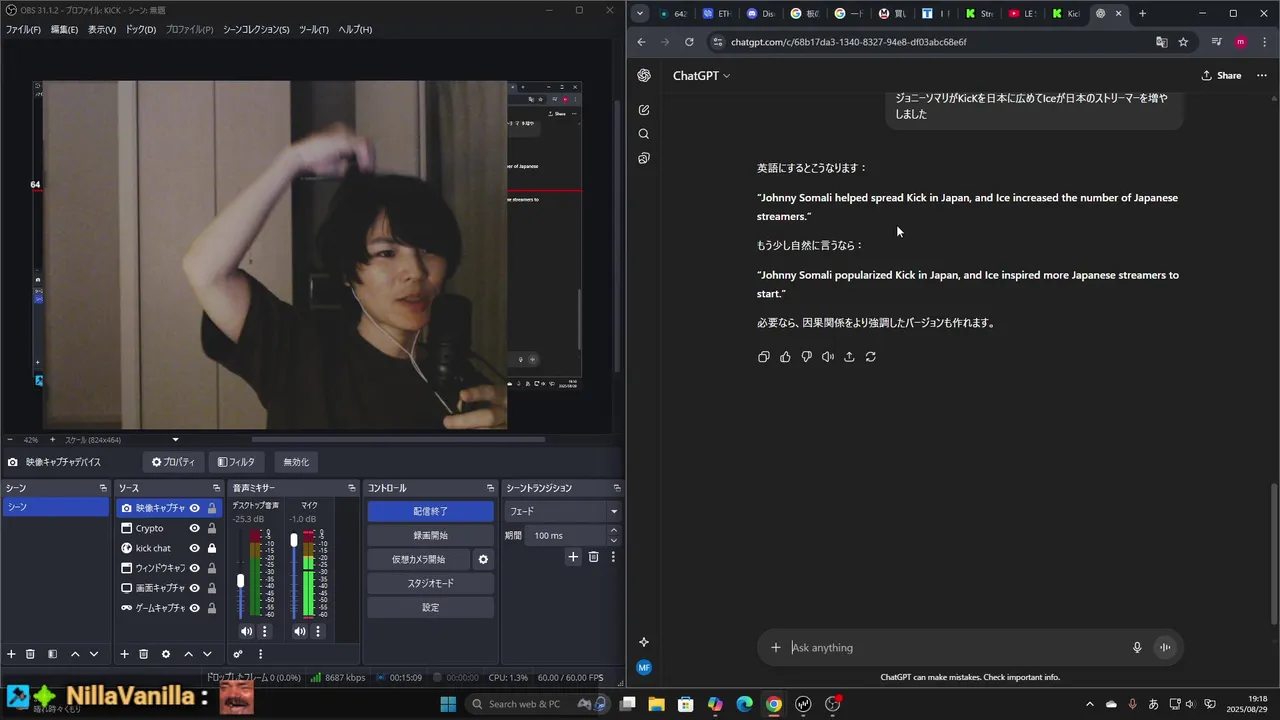This screenshot has width=1280, height=720.
Task: Adjust the mic volume slider
Action: (294, 540)
